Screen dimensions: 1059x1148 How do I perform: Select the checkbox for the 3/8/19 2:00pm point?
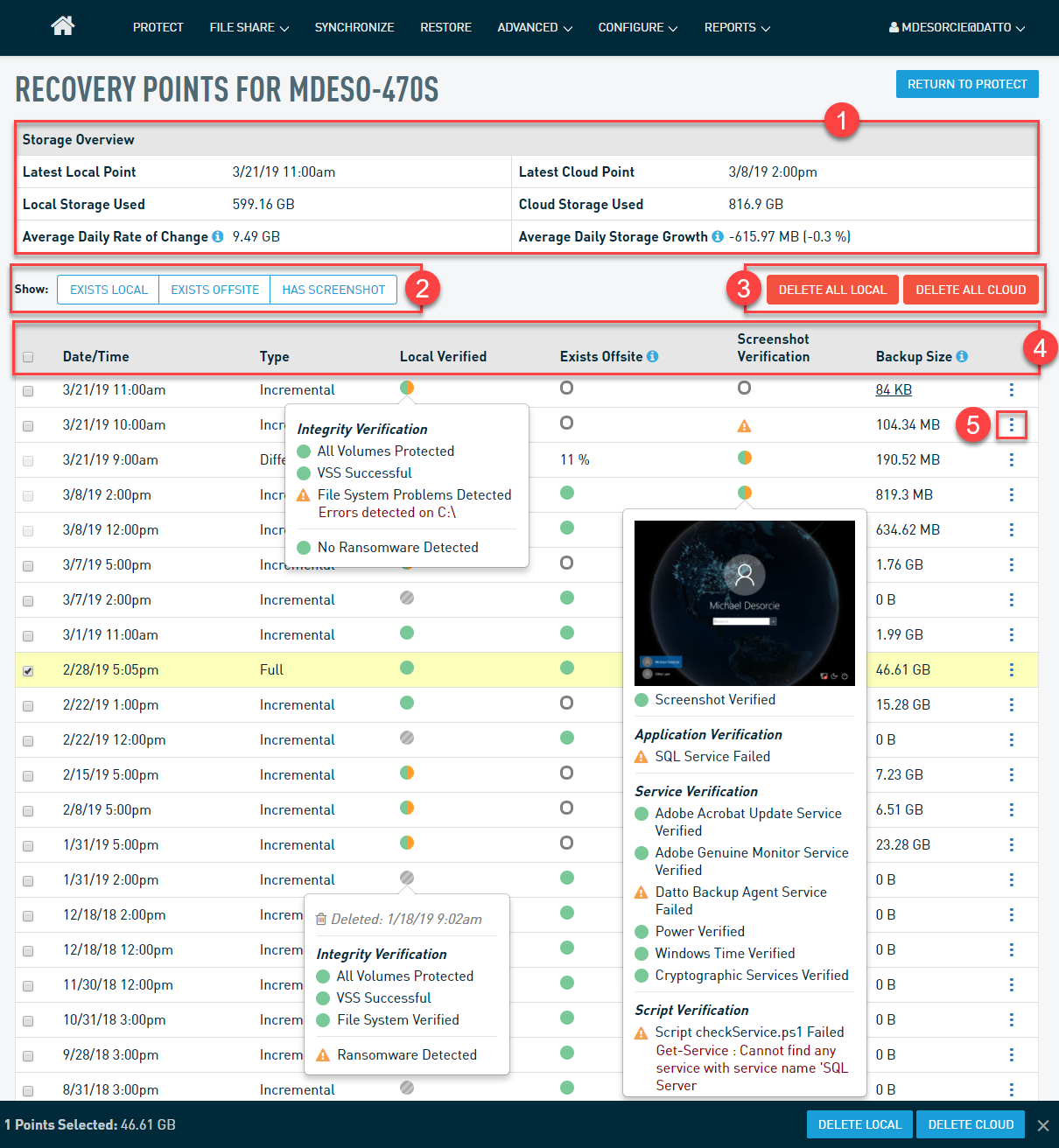coord(28,494)
